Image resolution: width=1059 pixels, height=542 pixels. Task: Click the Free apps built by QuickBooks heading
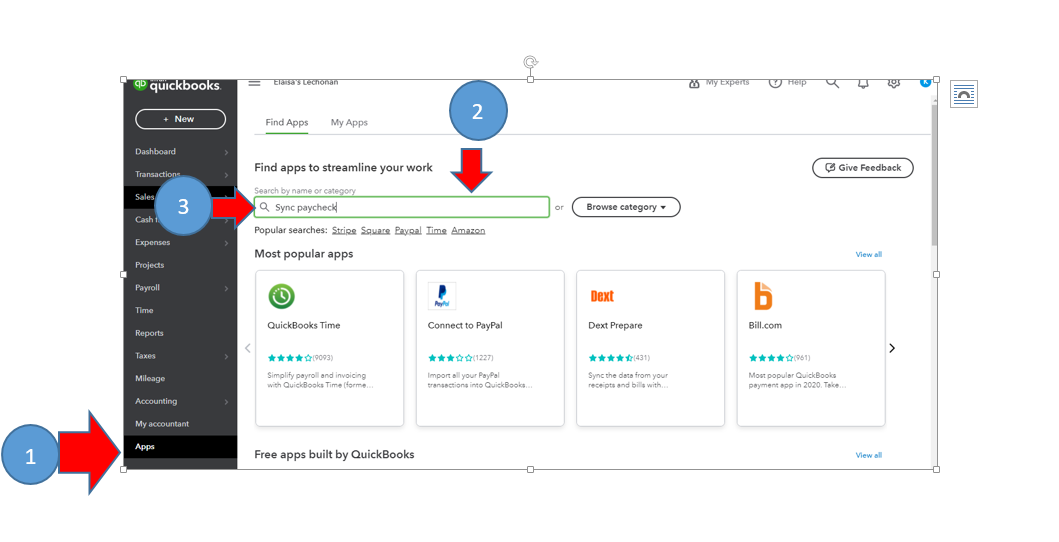[x=334, y=454]
